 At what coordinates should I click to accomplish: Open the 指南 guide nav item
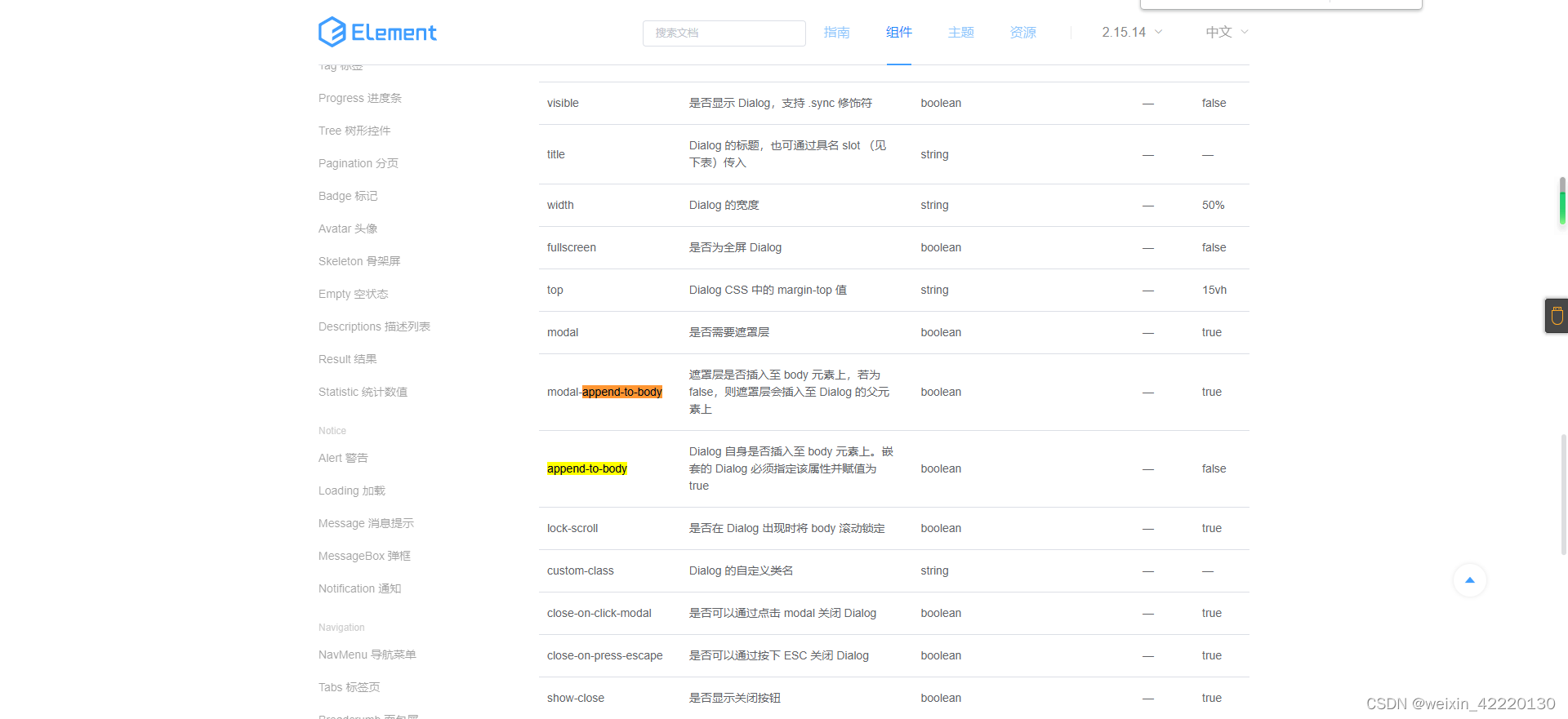point(836,33)
